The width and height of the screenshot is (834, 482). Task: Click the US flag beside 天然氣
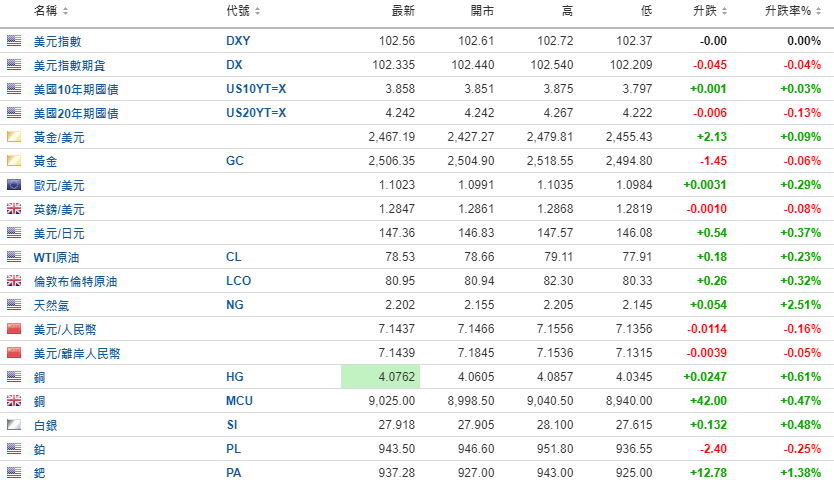pos(14,305)
